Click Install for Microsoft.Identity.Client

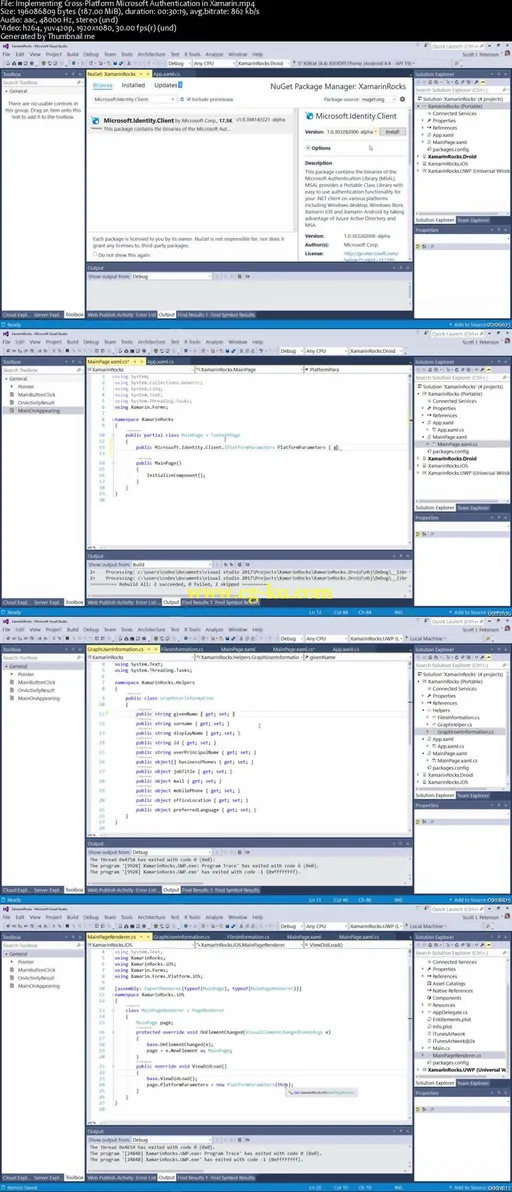(391, 132)
